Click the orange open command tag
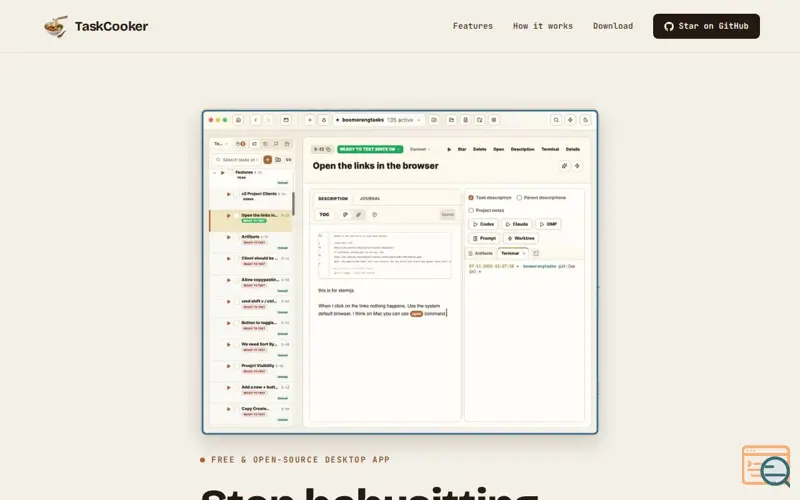Screen dimensions: 800x500 click(x=416, y=314)
